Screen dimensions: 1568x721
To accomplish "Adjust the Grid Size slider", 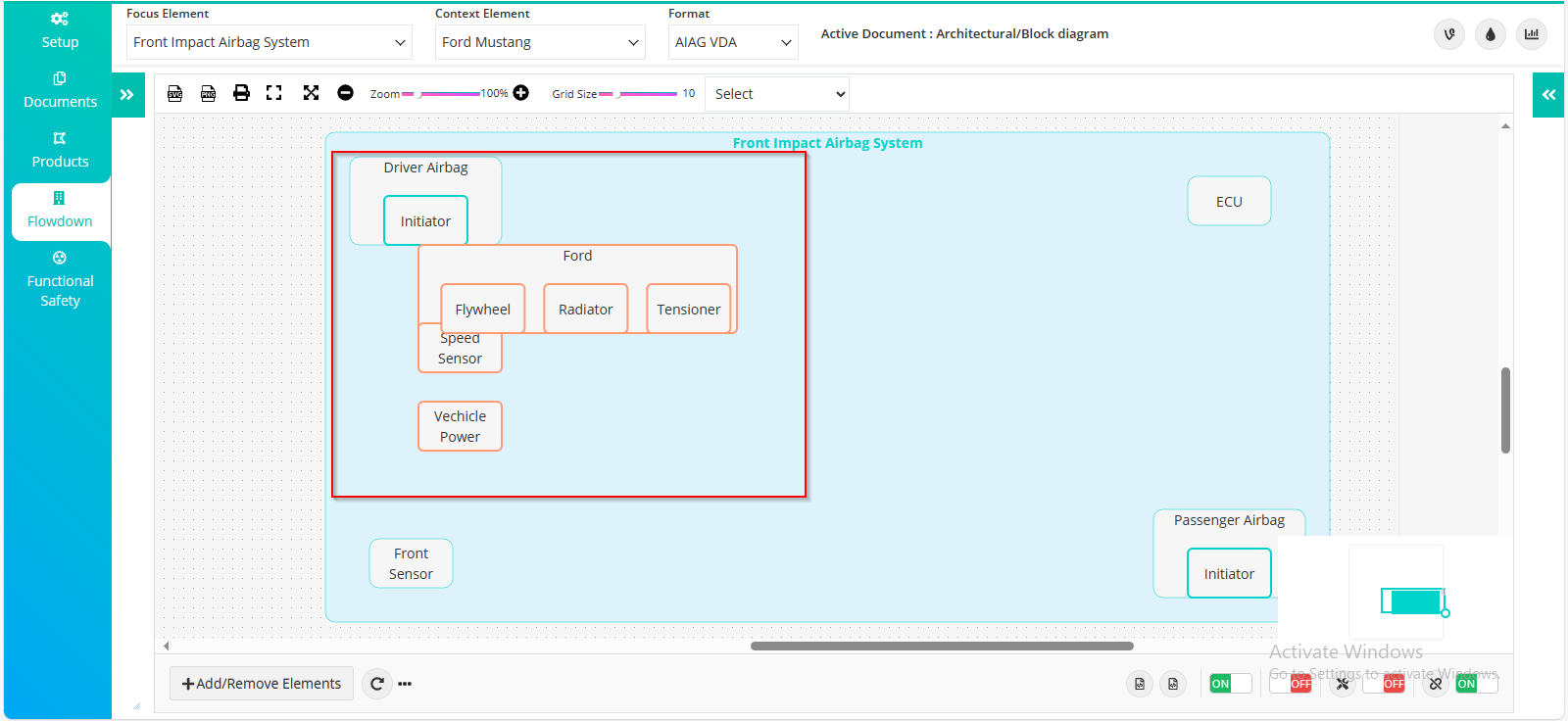I will pyautogui.click(x=638, y=94).
